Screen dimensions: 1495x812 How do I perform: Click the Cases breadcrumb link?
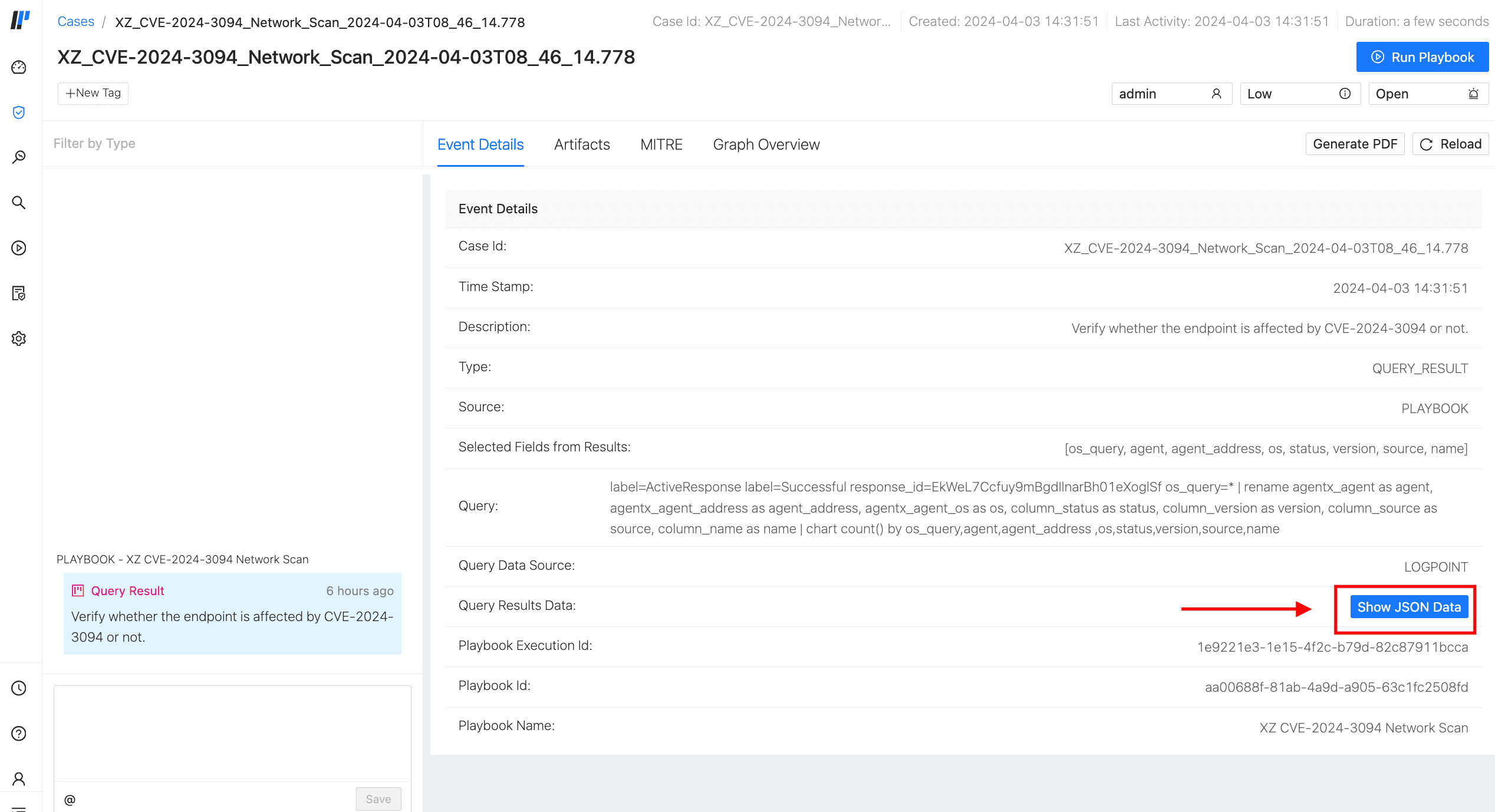point(75,22)
